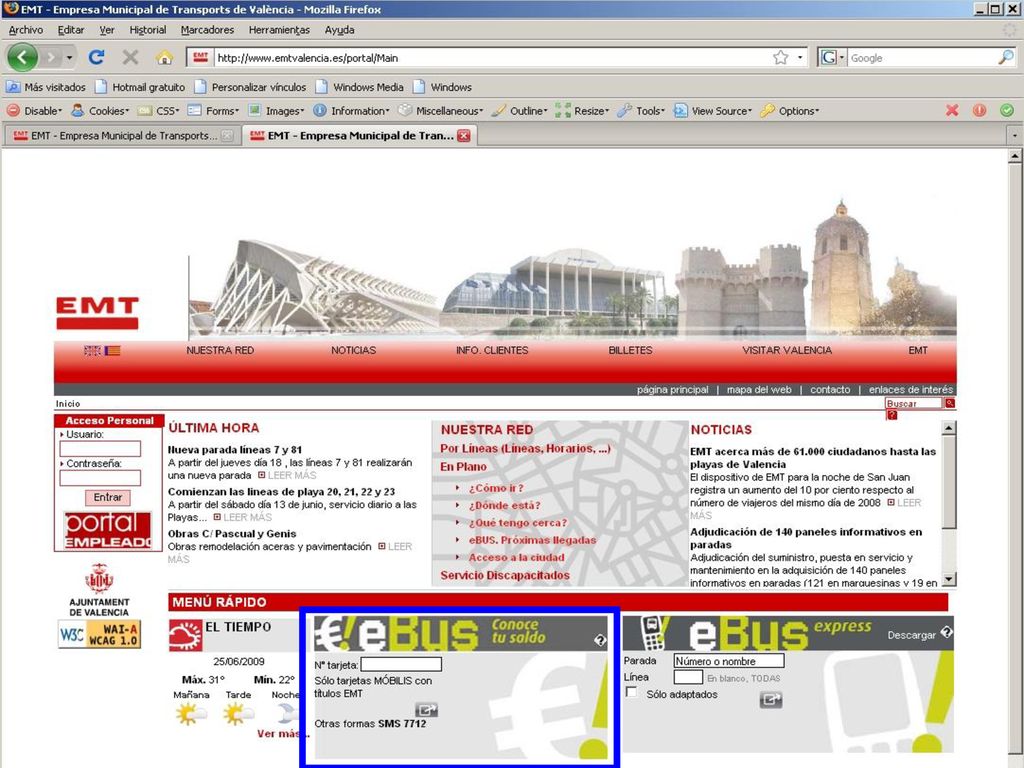
Task: Open the Archivo menu
Action: point(25,30)
